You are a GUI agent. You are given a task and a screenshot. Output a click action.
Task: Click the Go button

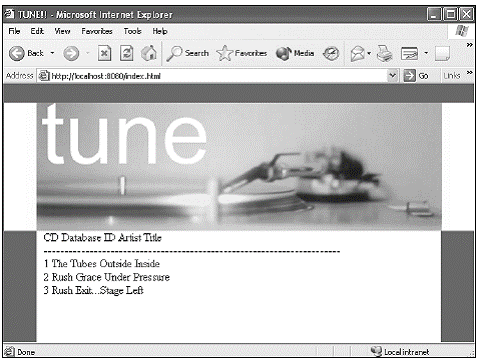[416, 76]
